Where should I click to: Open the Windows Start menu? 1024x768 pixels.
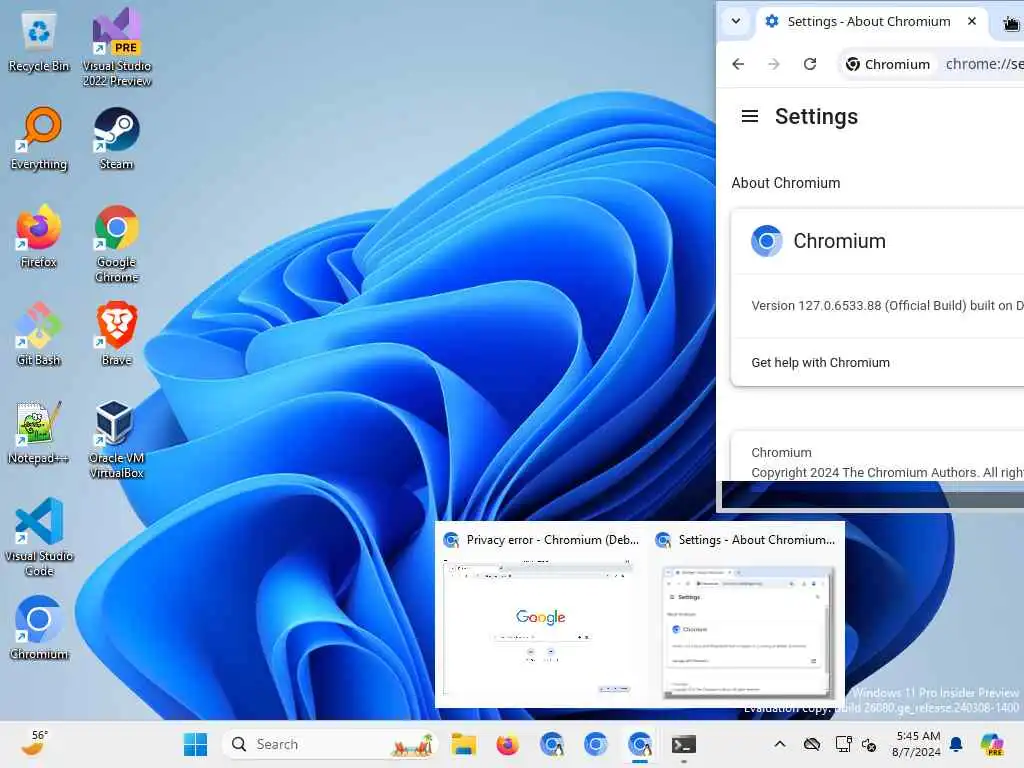tap(195, 744)
